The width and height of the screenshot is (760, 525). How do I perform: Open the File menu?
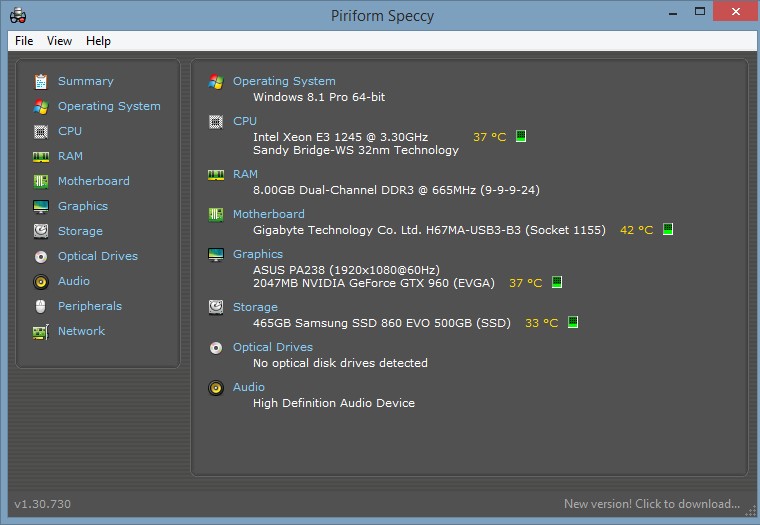[24, 41]
